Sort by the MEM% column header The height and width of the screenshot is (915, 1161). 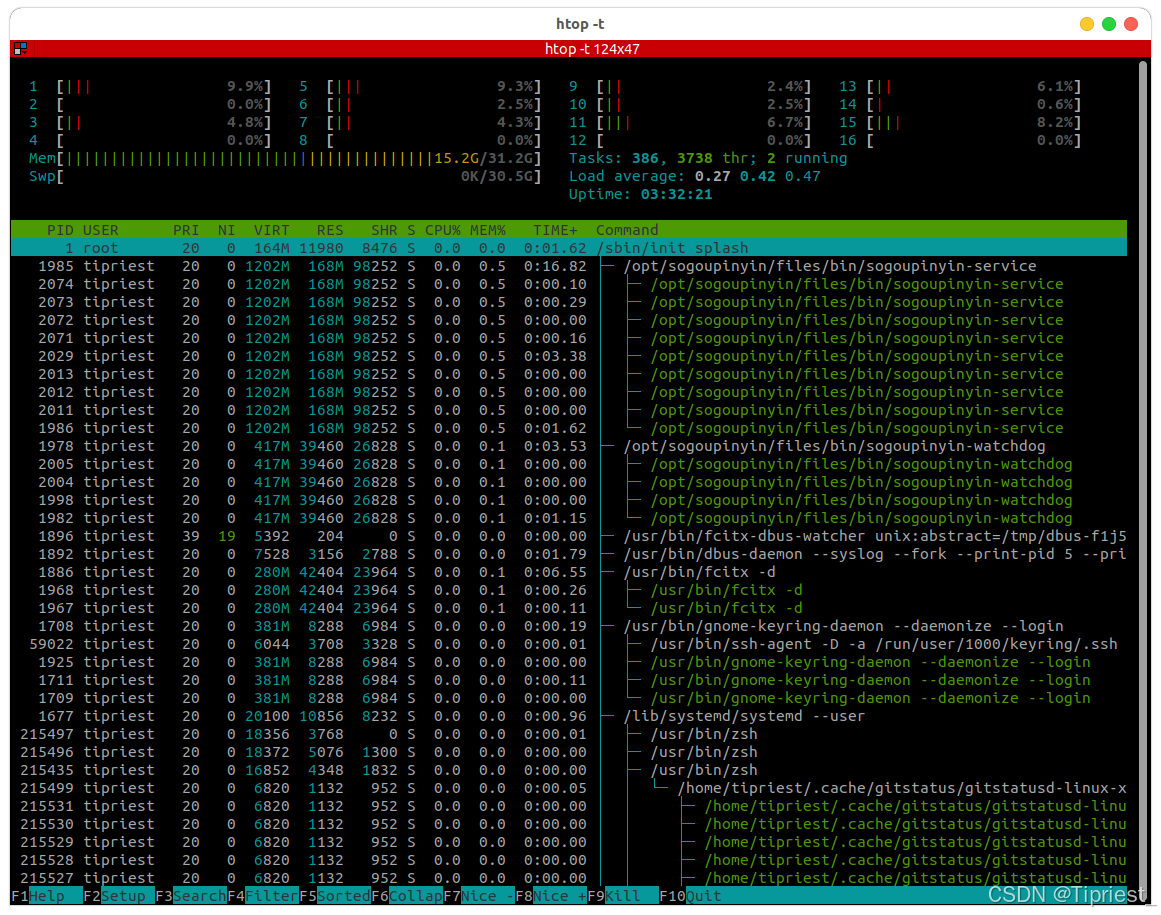pyautogui.click(x=488, y=230)
